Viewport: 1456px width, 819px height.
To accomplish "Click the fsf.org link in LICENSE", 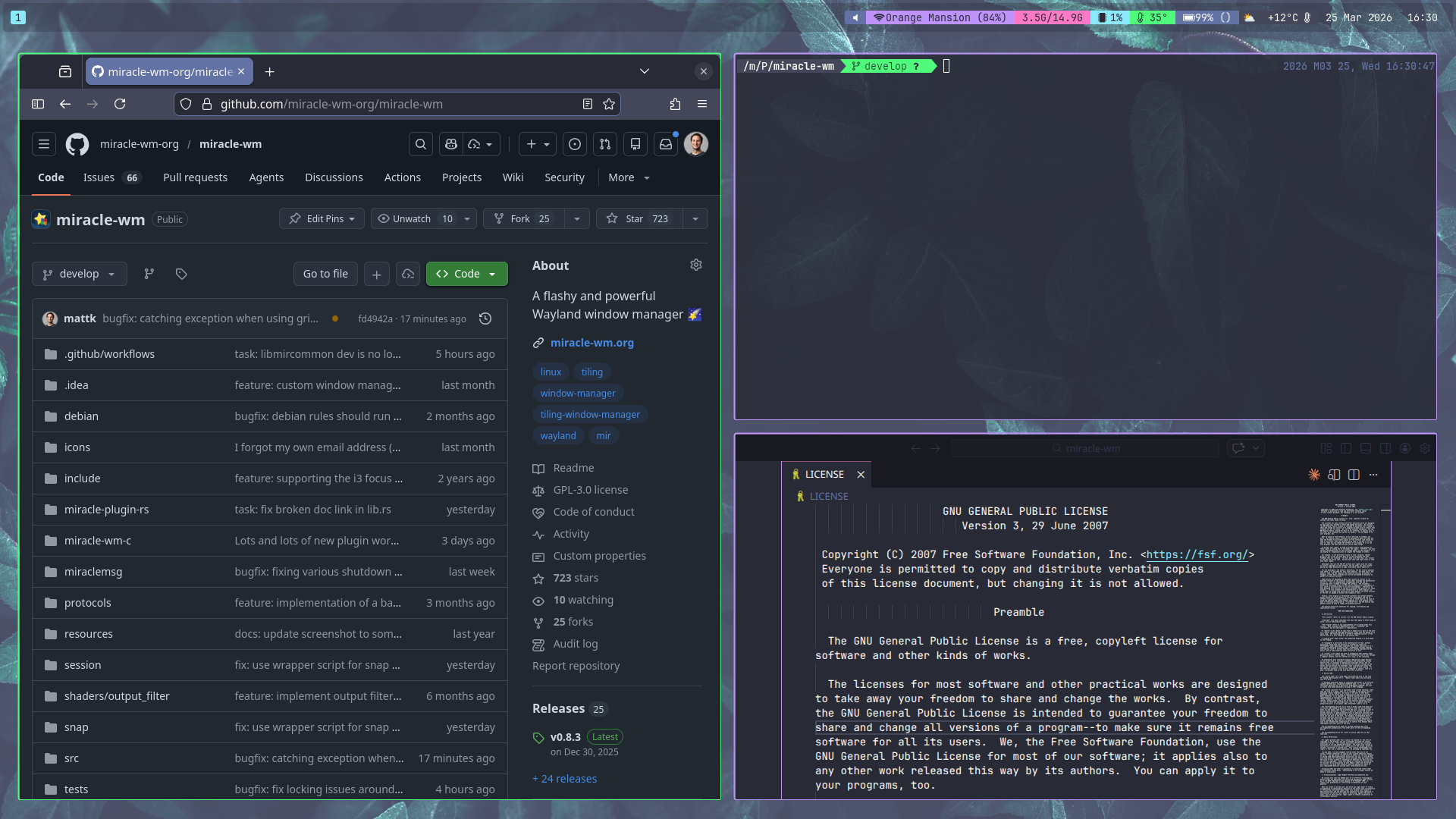I will 1197,554.
